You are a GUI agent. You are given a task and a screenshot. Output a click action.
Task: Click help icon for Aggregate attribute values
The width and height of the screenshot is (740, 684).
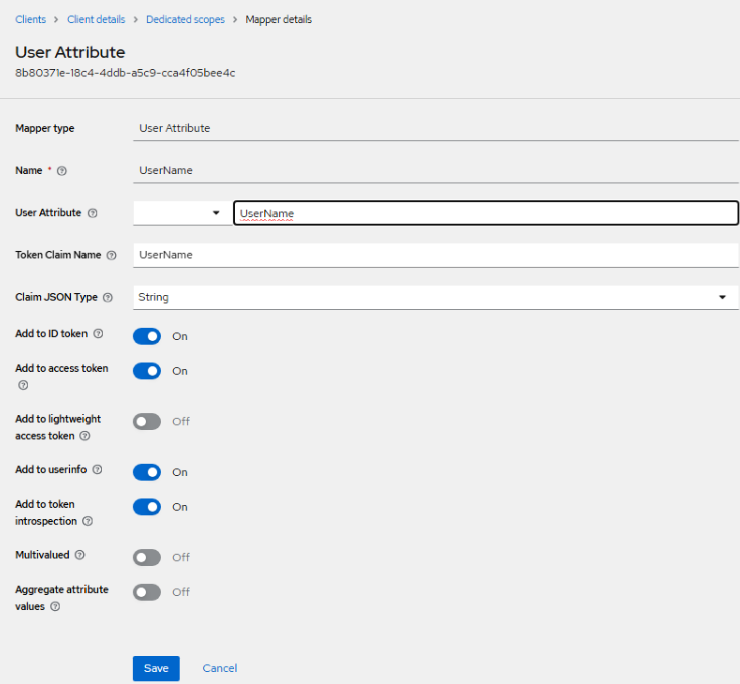(55, 607)
